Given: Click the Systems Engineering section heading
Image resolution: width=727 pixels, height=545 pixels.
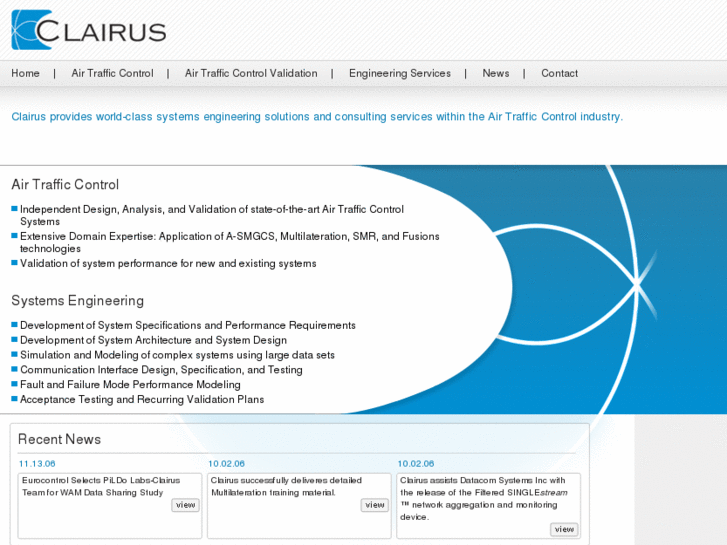Looking at the screenshot, I should 77,301.
